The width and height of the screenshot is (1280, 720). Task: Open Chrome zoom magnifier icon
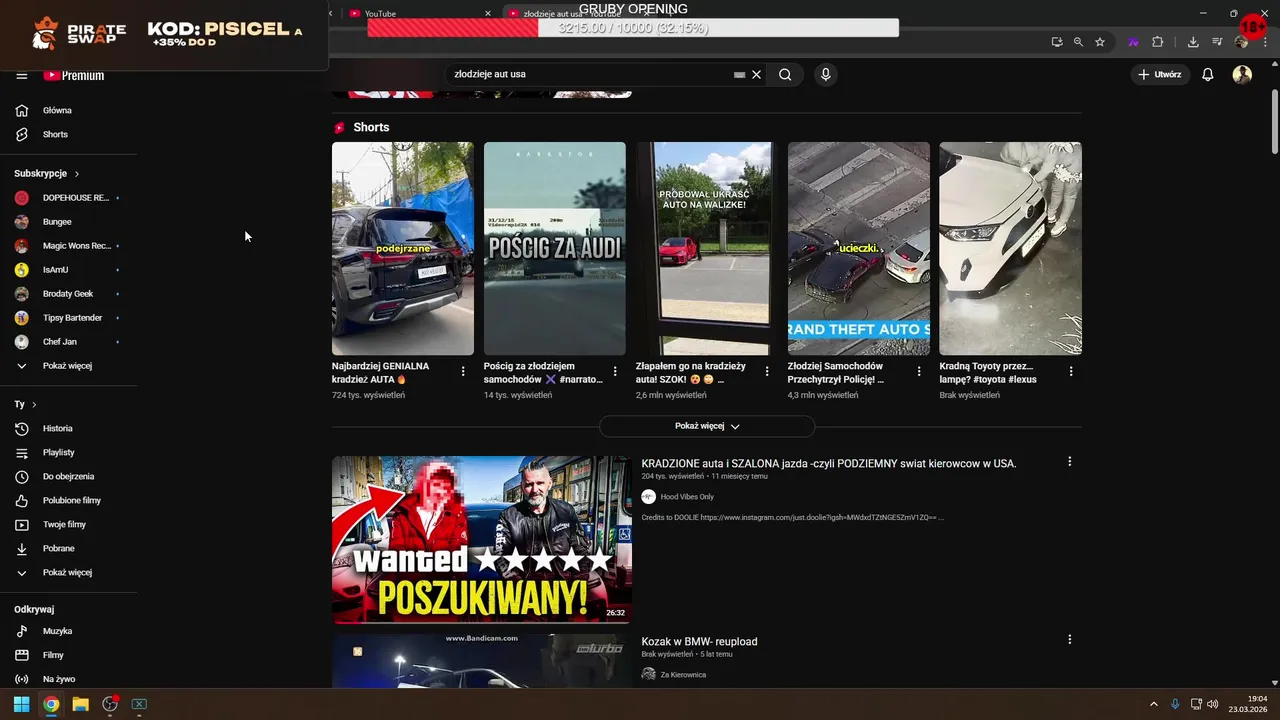(x=1078, y=42)
